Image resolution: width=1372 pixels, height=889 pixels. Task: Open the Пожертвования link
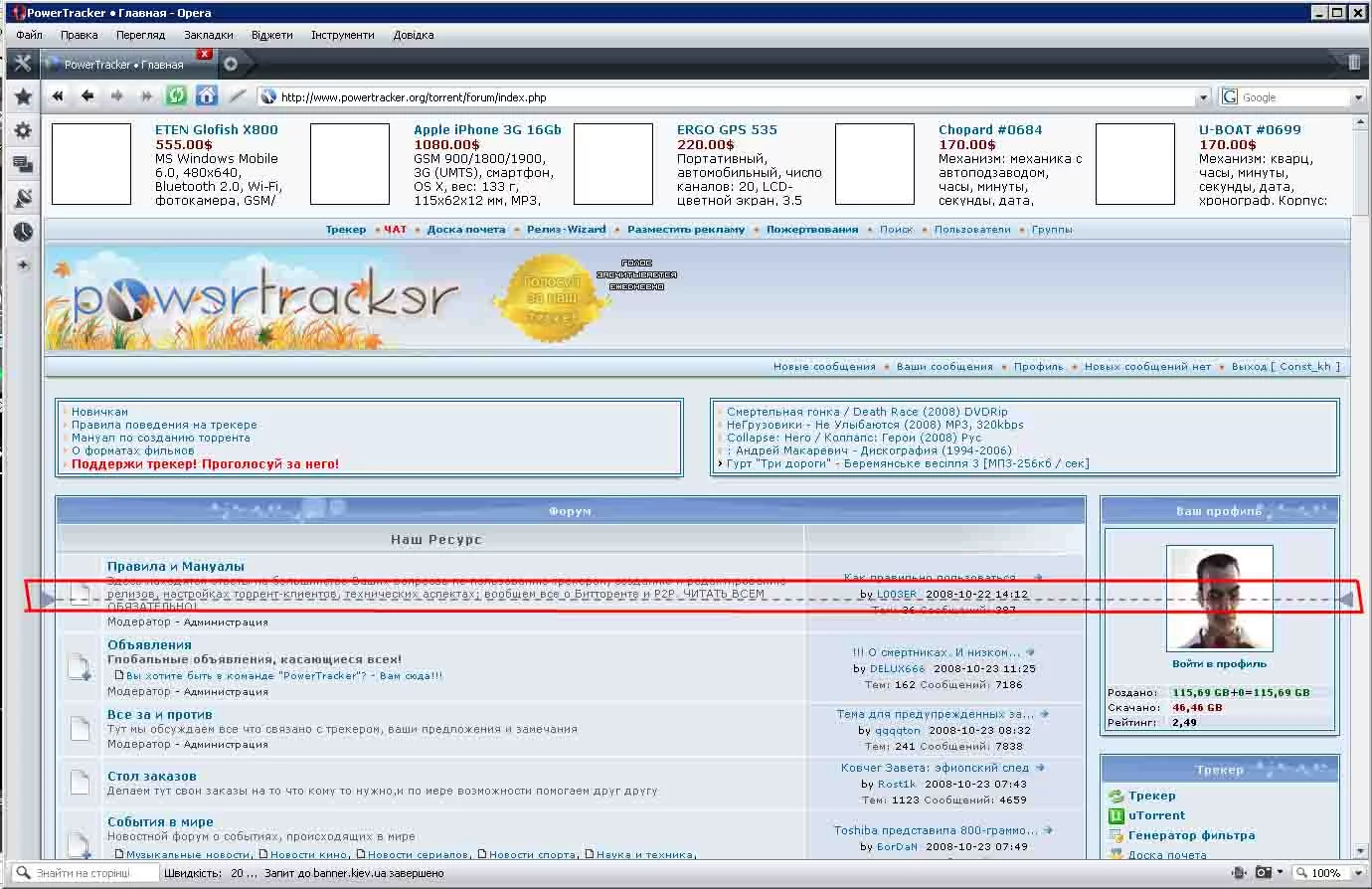coord(812,230)
